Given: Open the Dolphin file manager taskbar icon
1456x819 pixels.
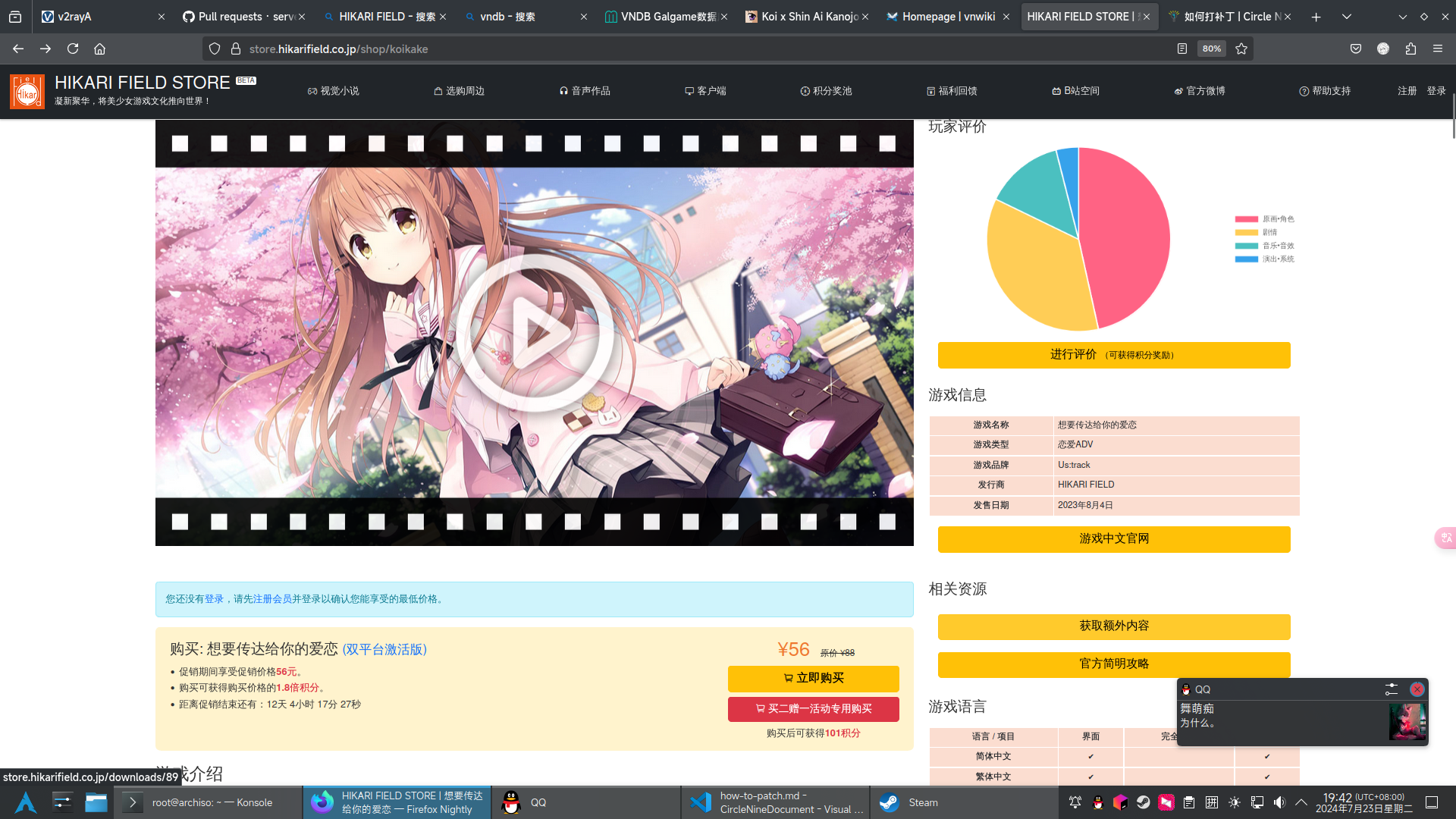Looking at the screenshot, I should coord(96,802).
